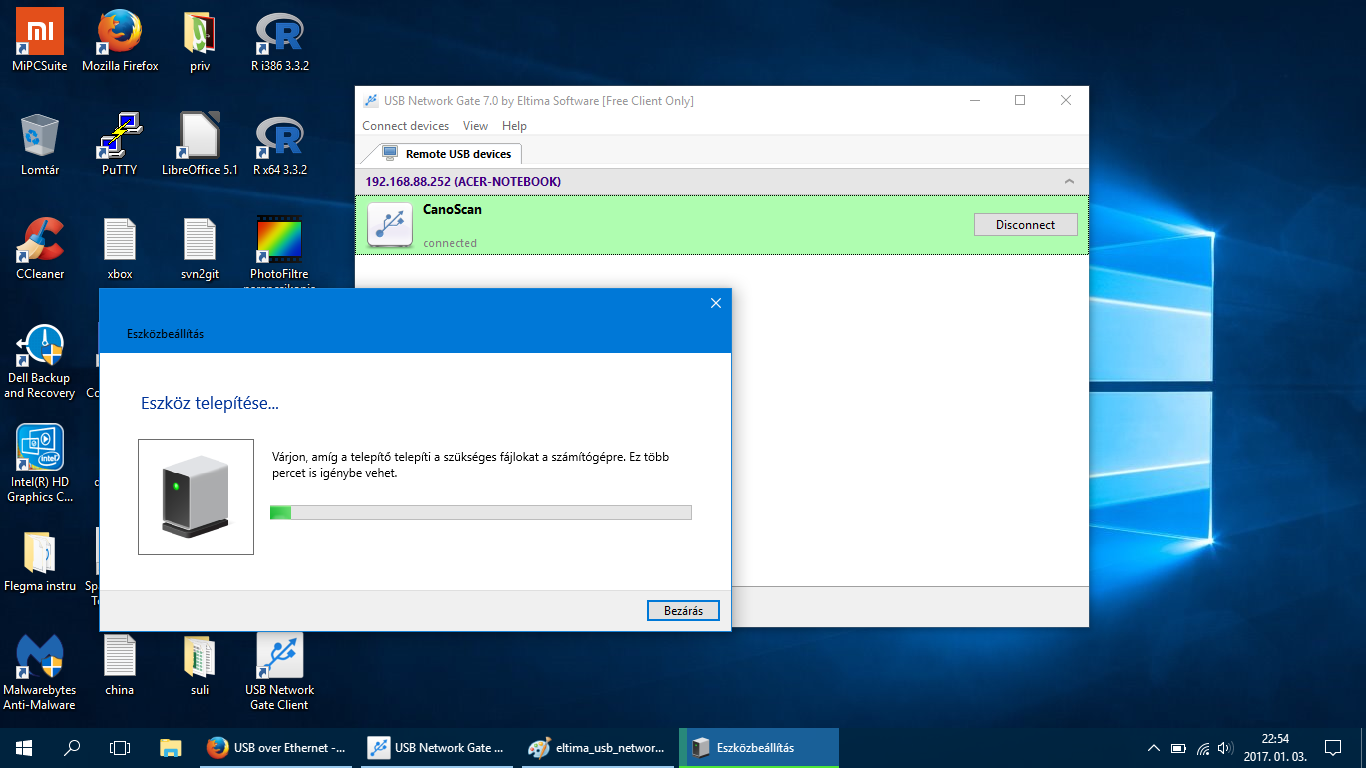Show hidden system tray icons
Image resolution: width=1366 pixels, height=768 pixels.
pyautogui.click(x=1153, y=748)
